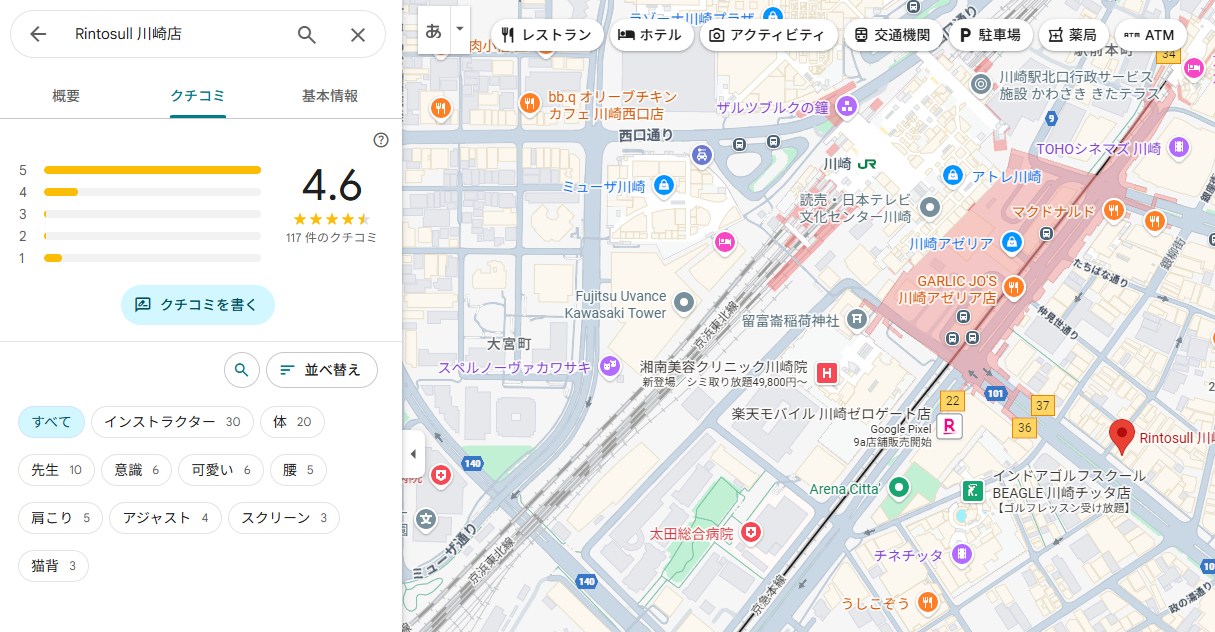1215x632 pixels.
Task: Open the rating help question mark icon
Action: [x=380, y=140]
